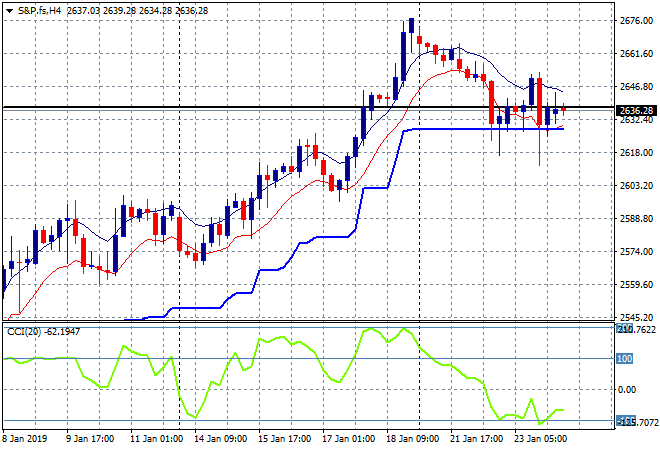Click the 15 Jan 17:00 time label
660x450 pixels.
(x=285, y=439)
